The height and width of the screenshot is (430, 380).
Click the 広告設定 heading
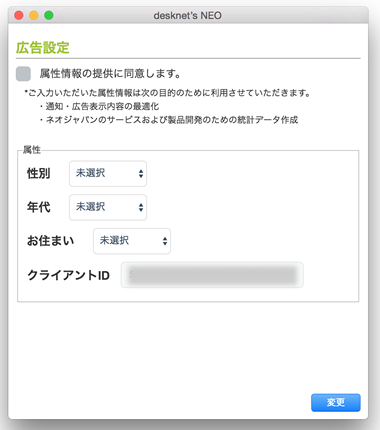43,48
